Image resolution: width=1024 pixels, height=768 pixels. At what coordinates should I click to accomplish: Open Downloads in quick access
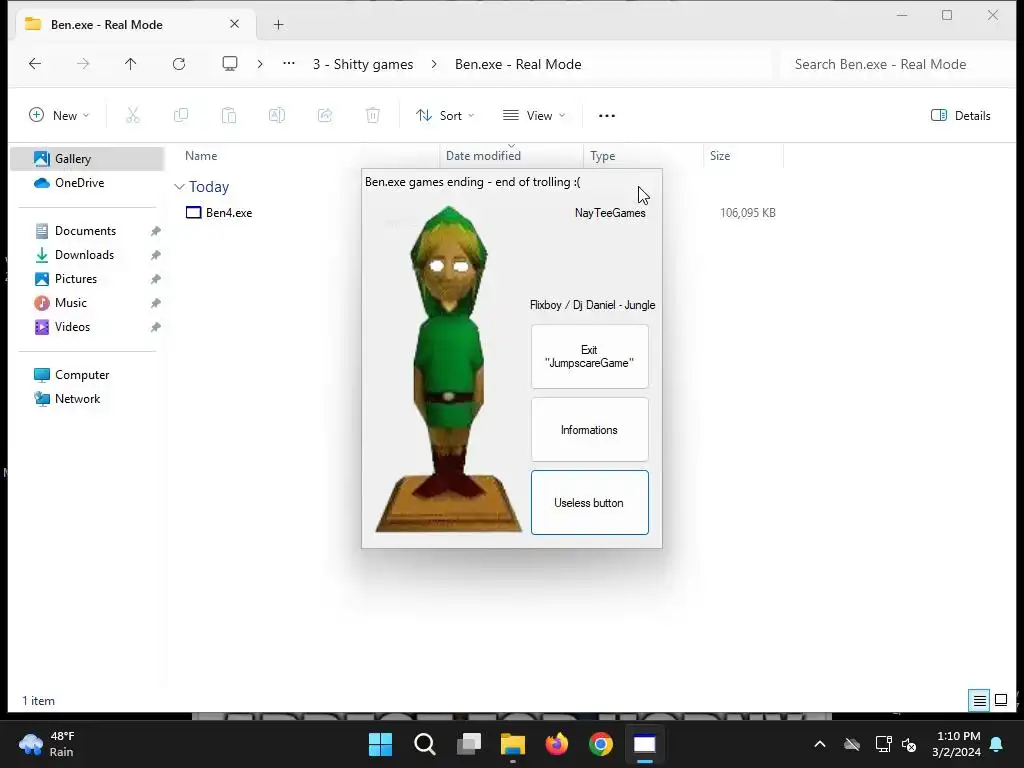[84, 255]
